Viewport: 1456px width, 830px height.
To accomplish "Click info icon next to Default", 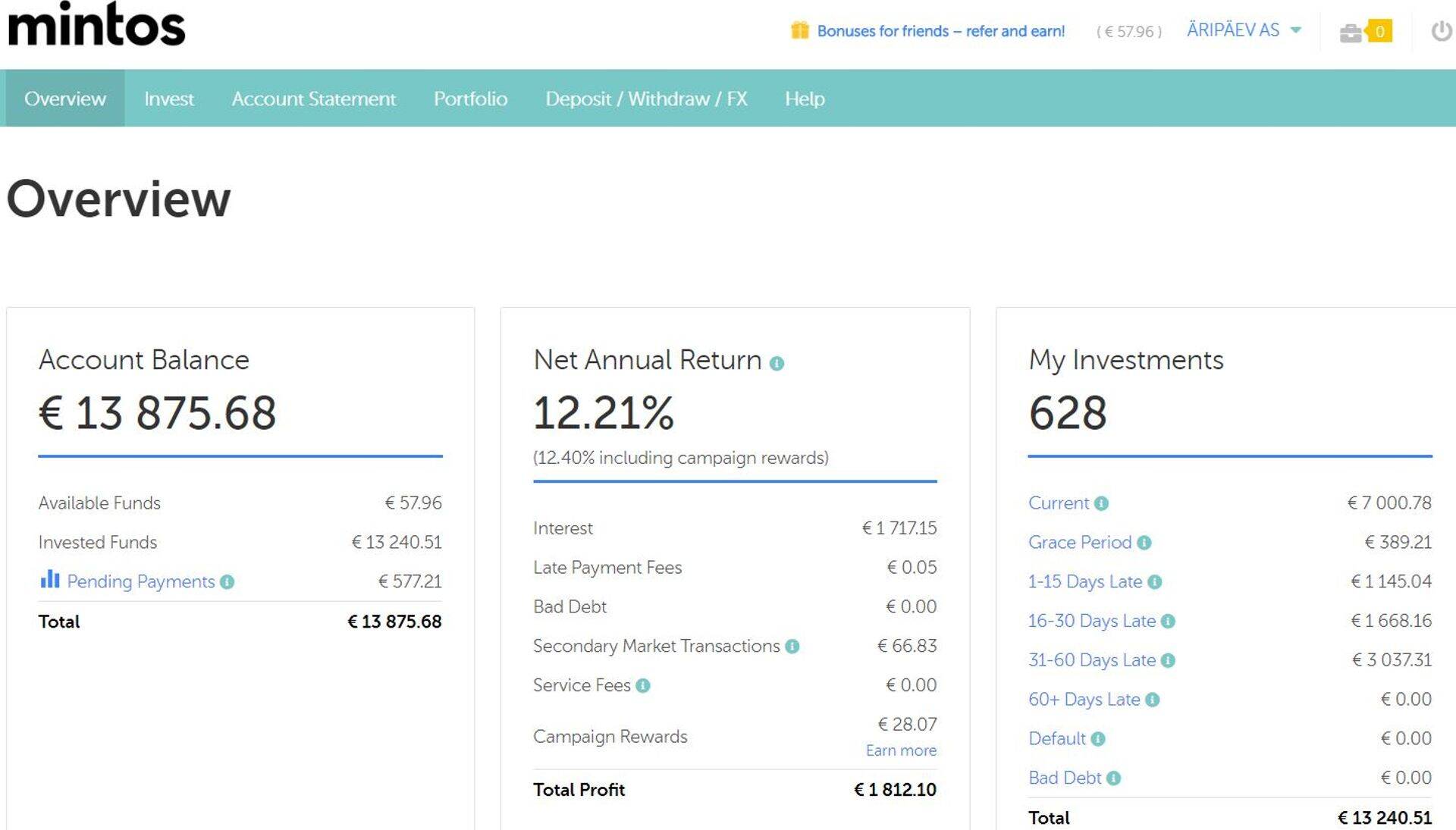I will [x=1098, y=739].
